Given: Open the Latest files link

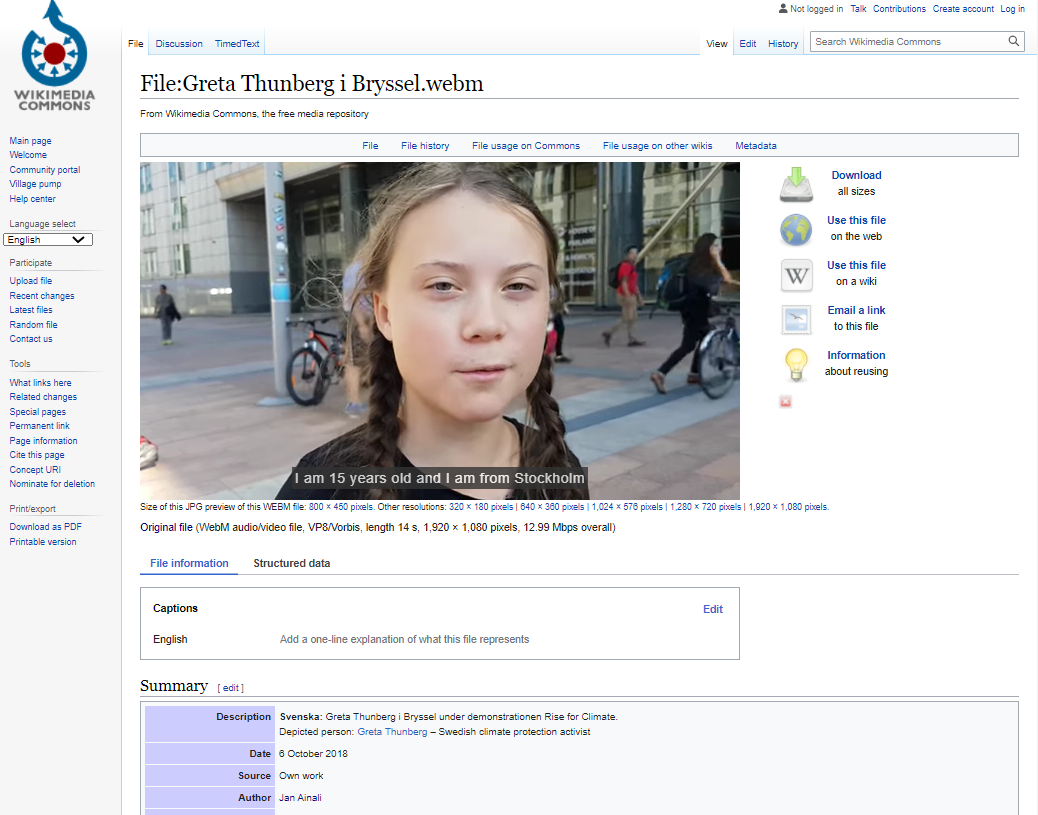Looking at the screenshot, I should click(30, 310).
